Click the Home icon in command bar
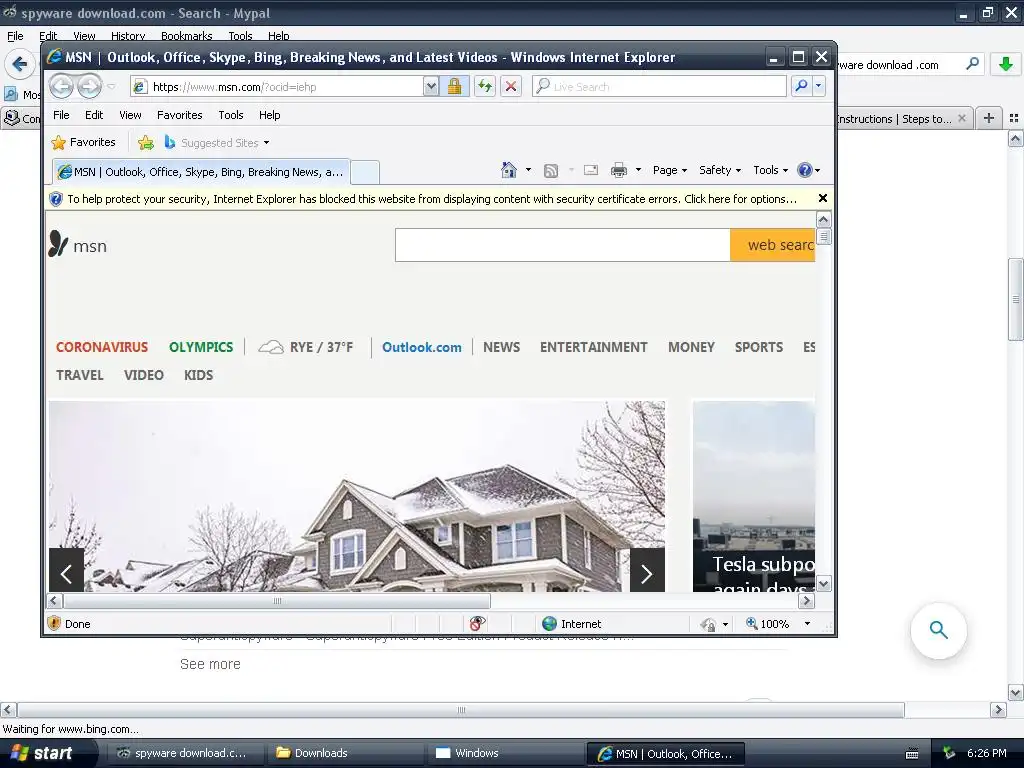The height and width of the screenshot is (768, 1024). (509, 170)
